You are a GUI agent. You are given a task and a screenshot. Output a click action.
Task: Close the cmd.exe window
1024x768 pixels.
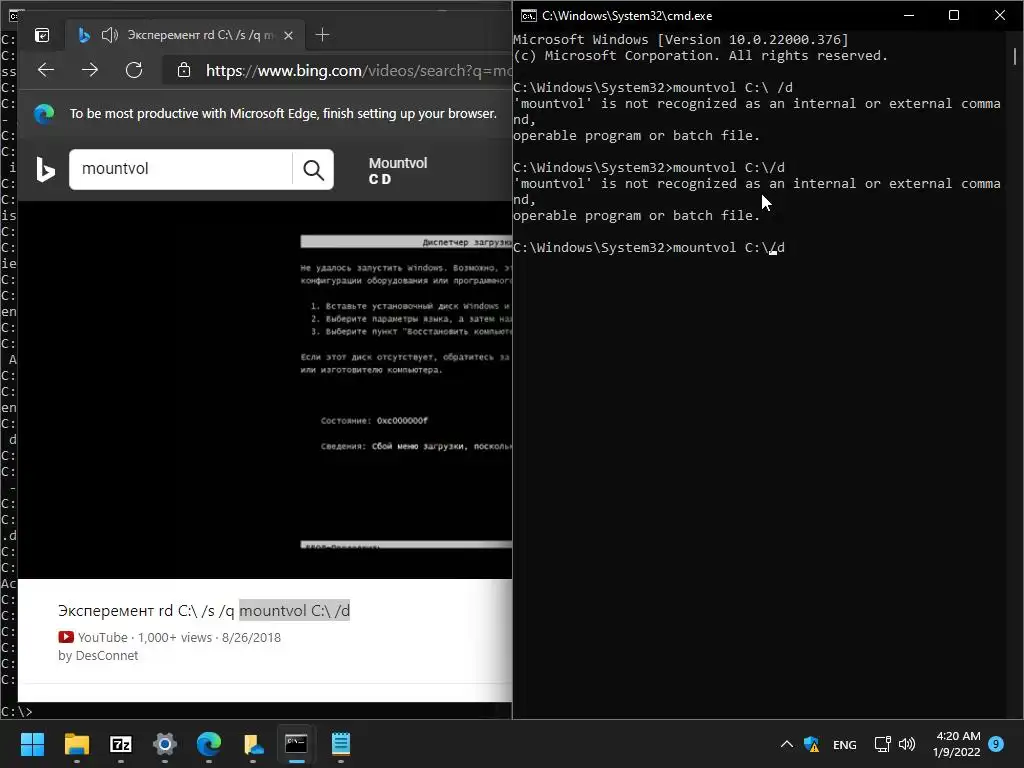999,16
